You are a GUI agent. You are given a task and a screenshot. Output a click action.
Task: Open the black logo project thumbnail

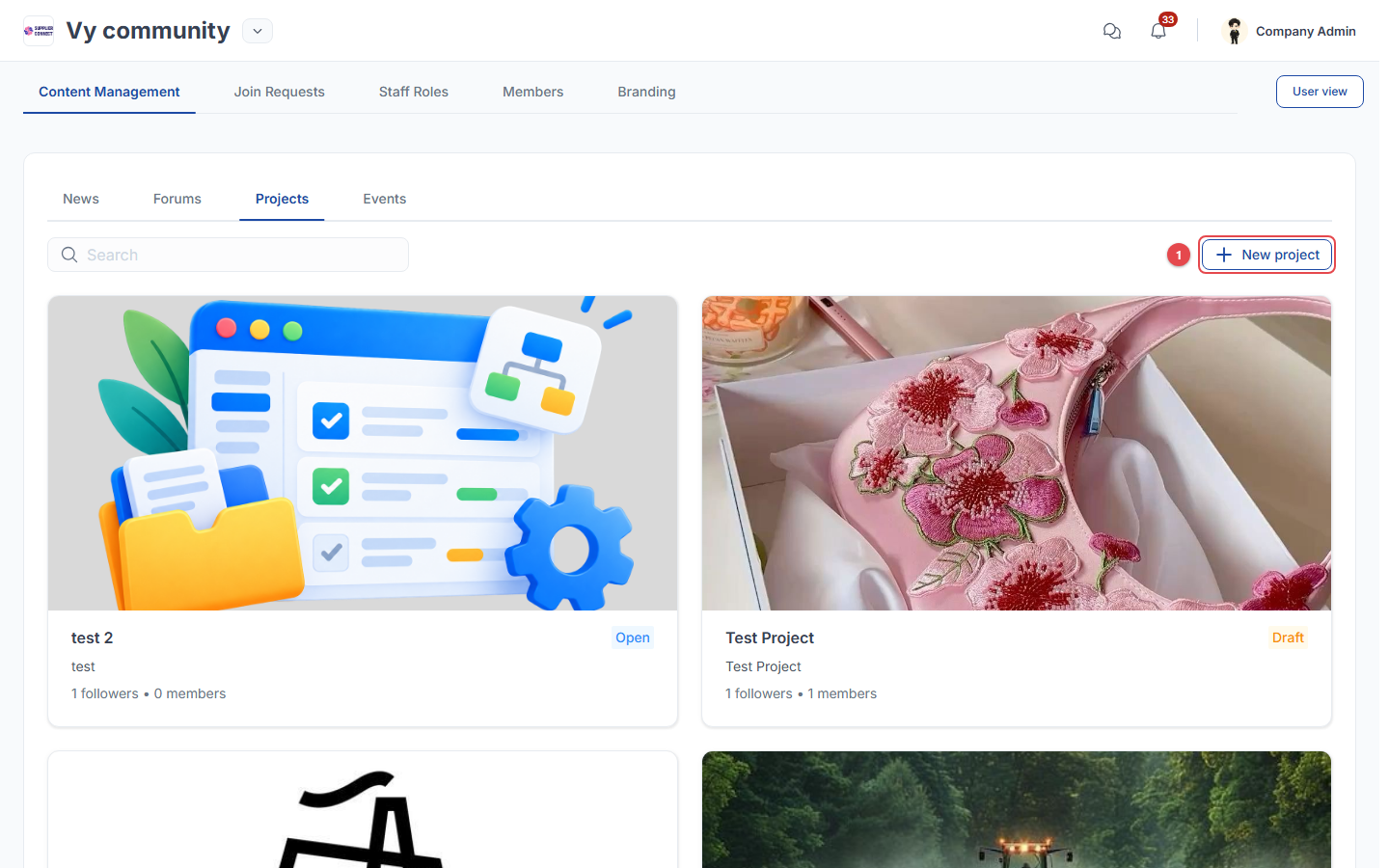tap(363, 810)
